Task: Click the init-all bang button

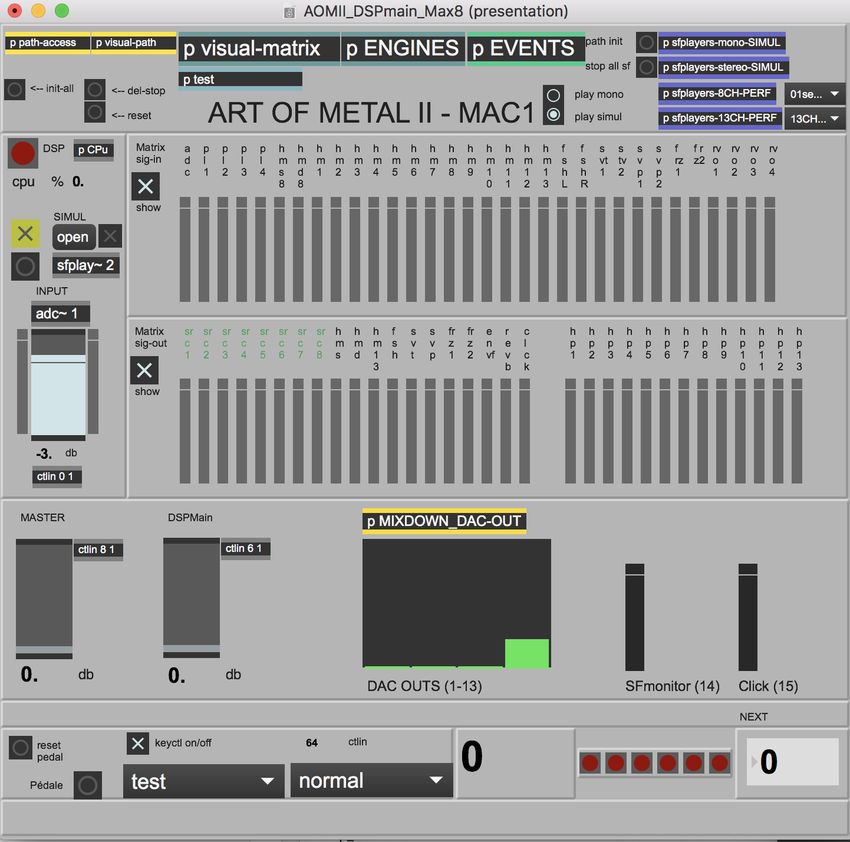Action: click(15, 89)
